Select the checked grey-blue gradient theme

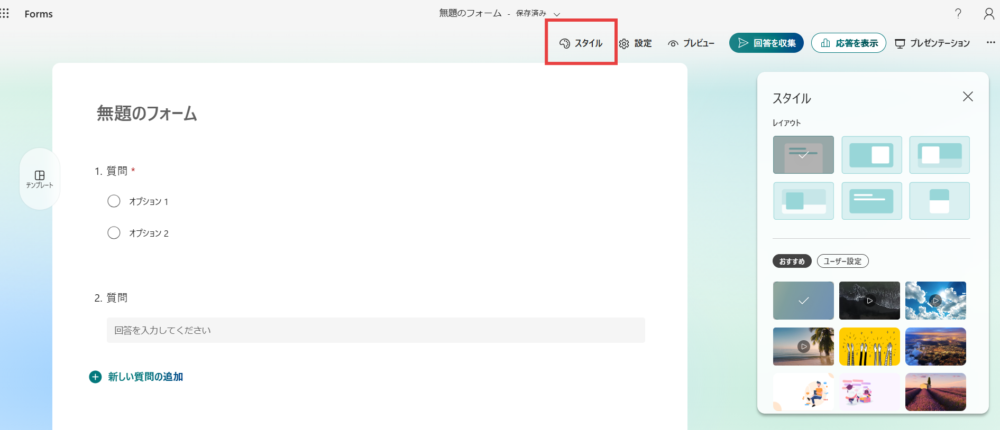point(803,300)
